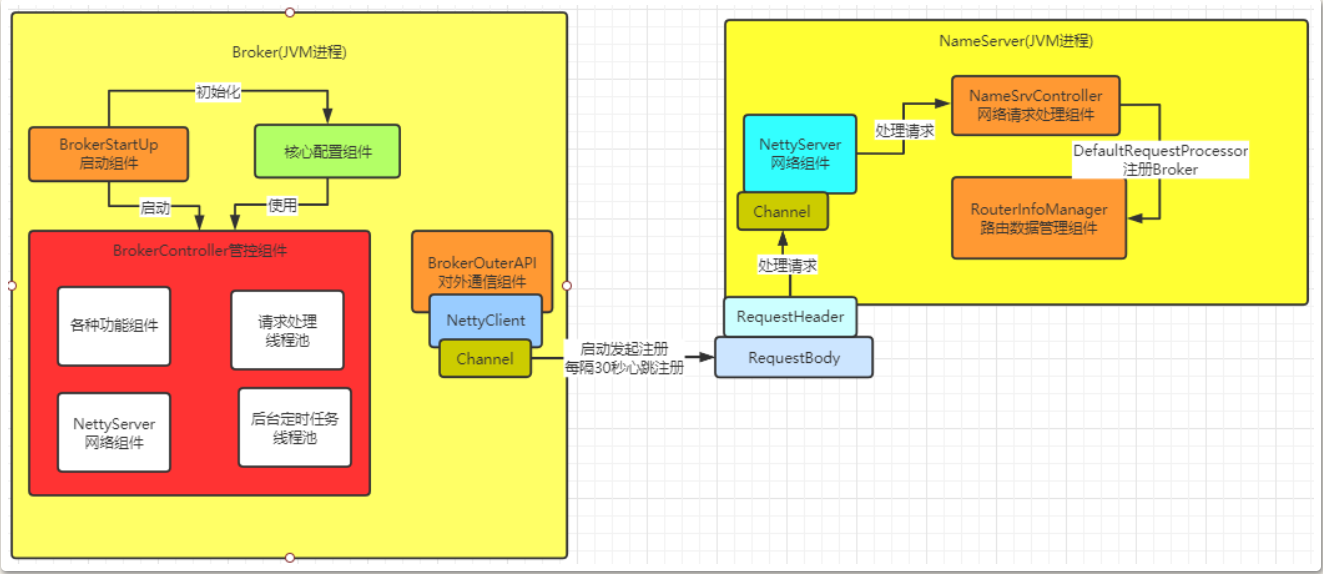Select the NettyServer box inside BrokerController

pos(114,432)
